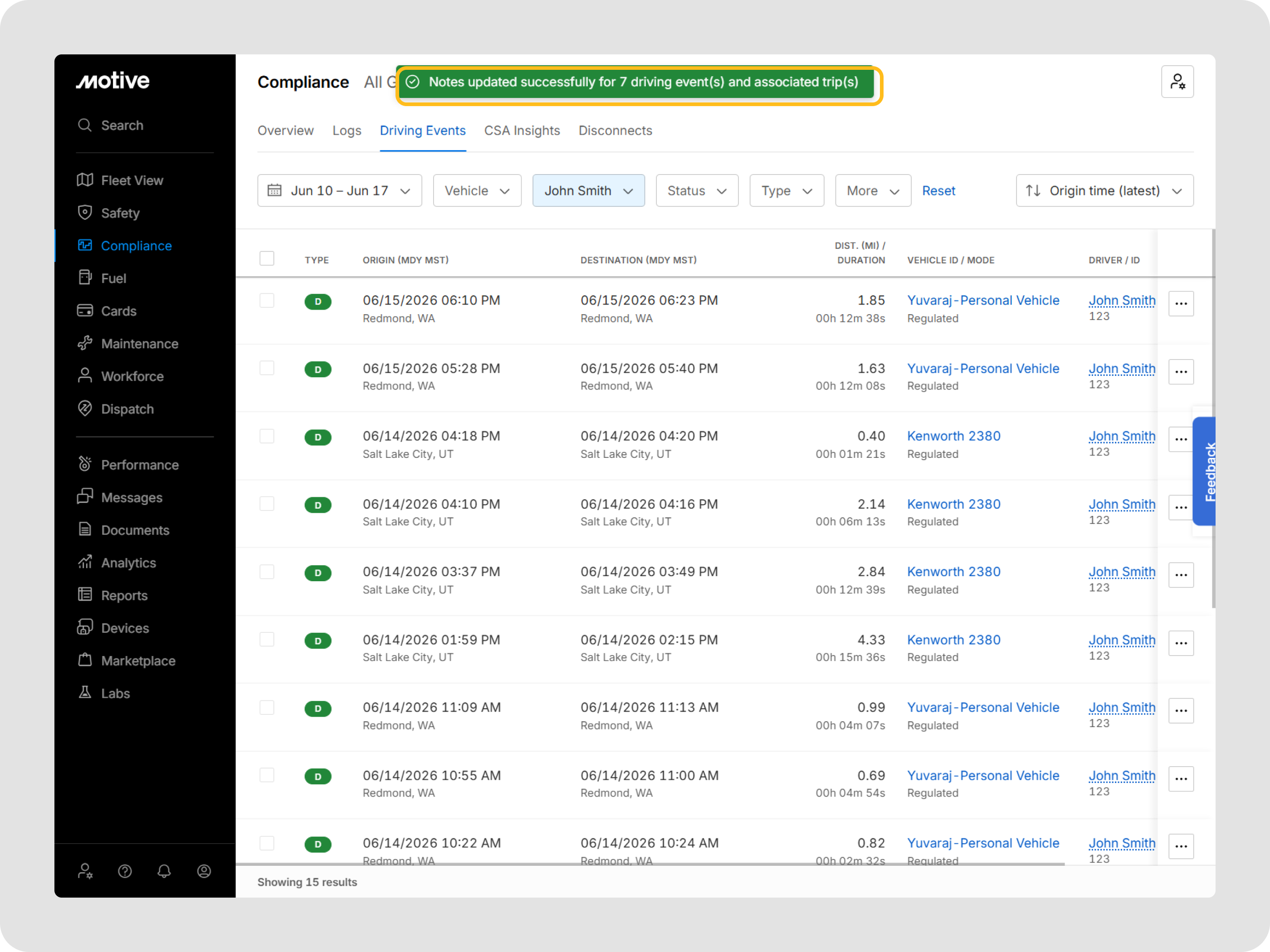This screenshot has height=952, width=1270.
Task: Open the Fleet View map icon
Action: click(x=85, y=180)
